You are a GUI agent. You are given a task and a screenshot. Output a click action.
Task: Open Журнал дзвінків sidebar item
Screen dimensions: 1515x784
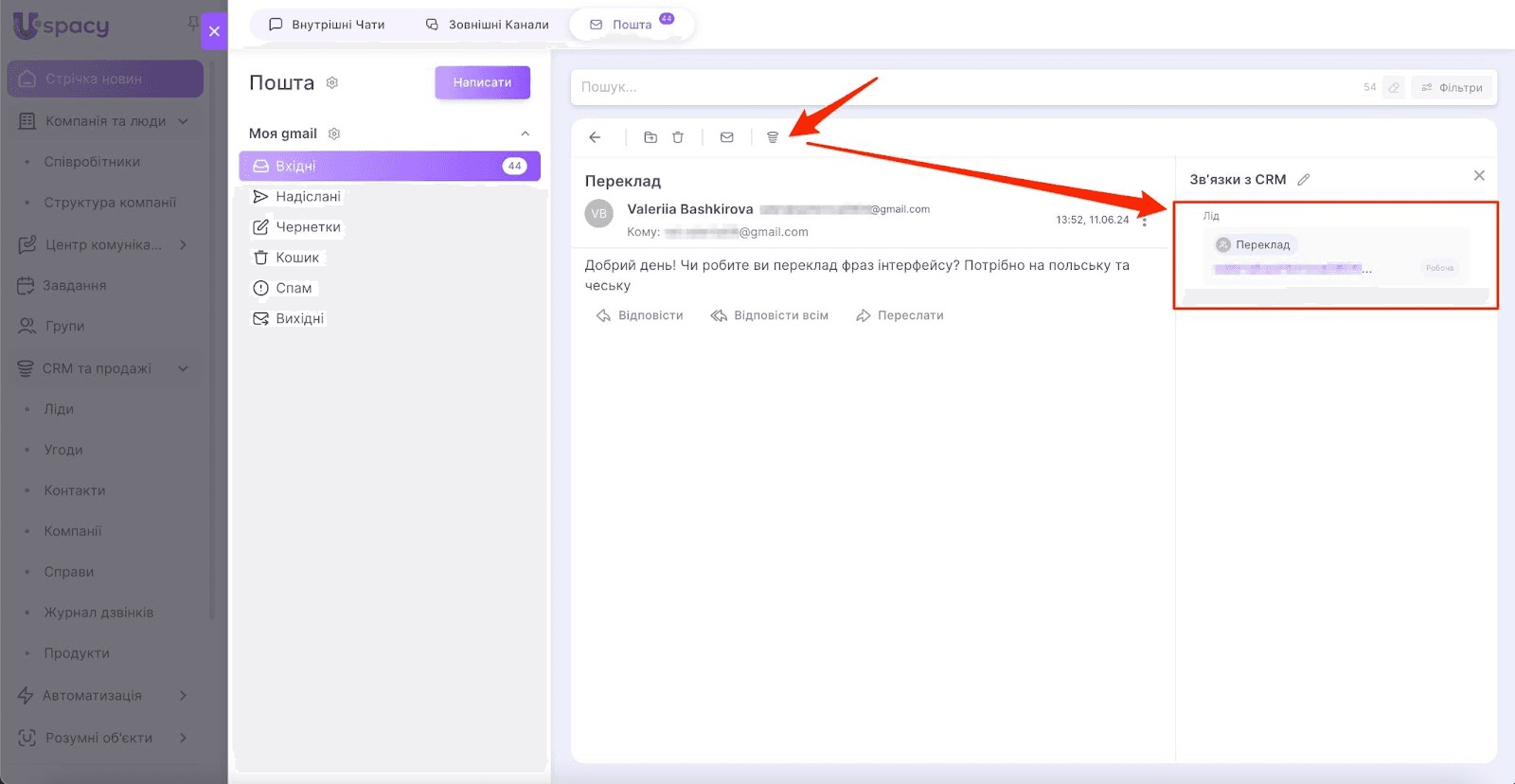[98, 613]
